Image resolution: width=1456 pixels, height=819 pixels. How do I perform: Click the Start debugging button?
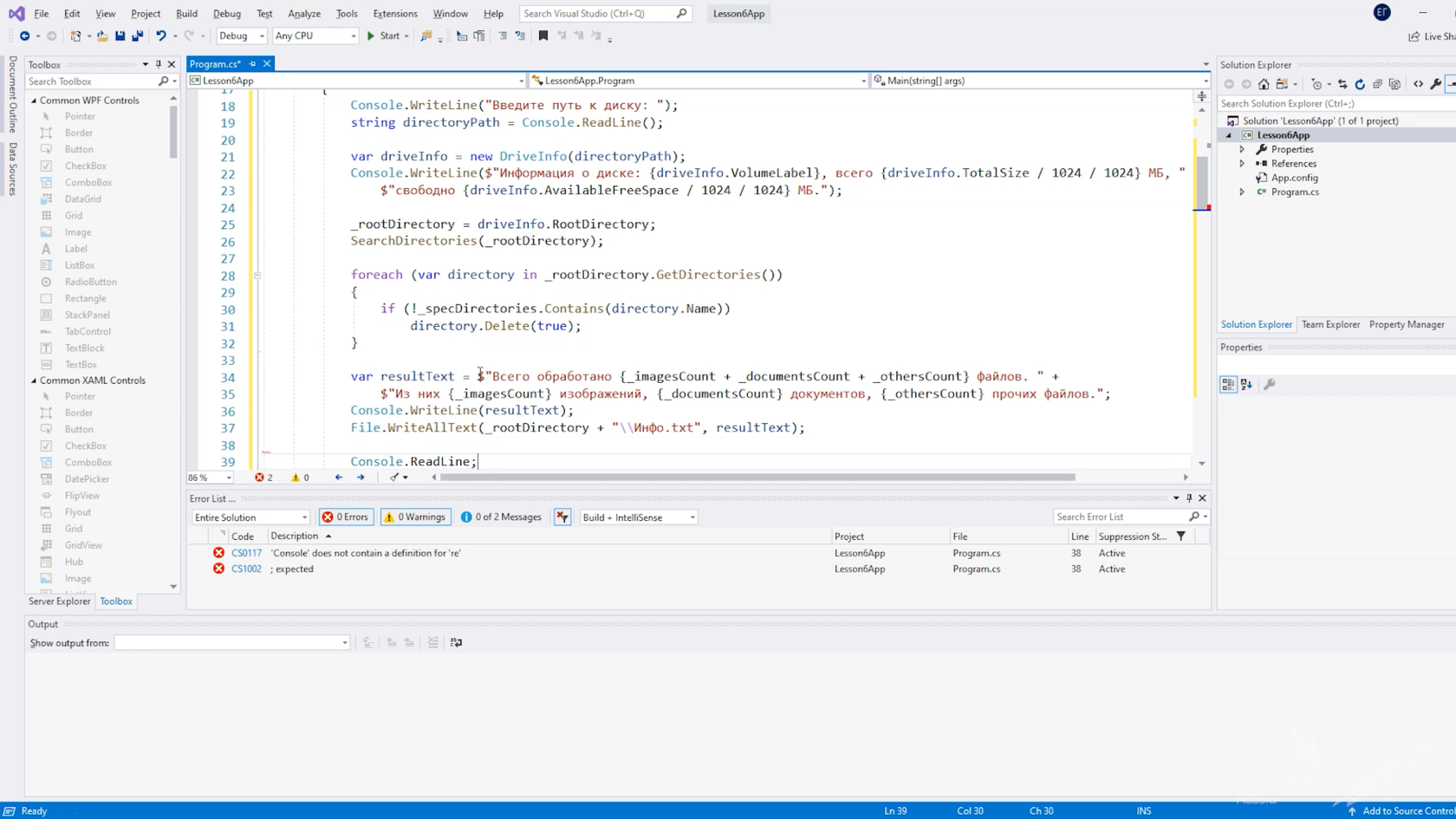(383, 36)
